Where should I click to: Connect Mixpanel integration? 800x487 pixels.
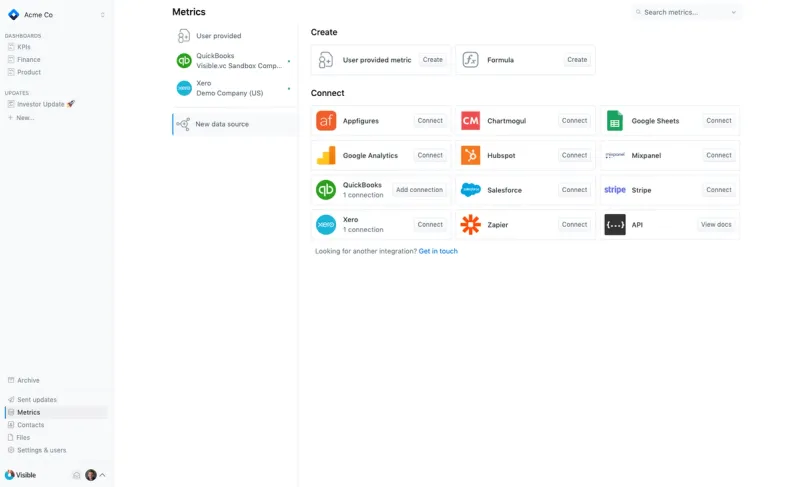pos(719,156)
